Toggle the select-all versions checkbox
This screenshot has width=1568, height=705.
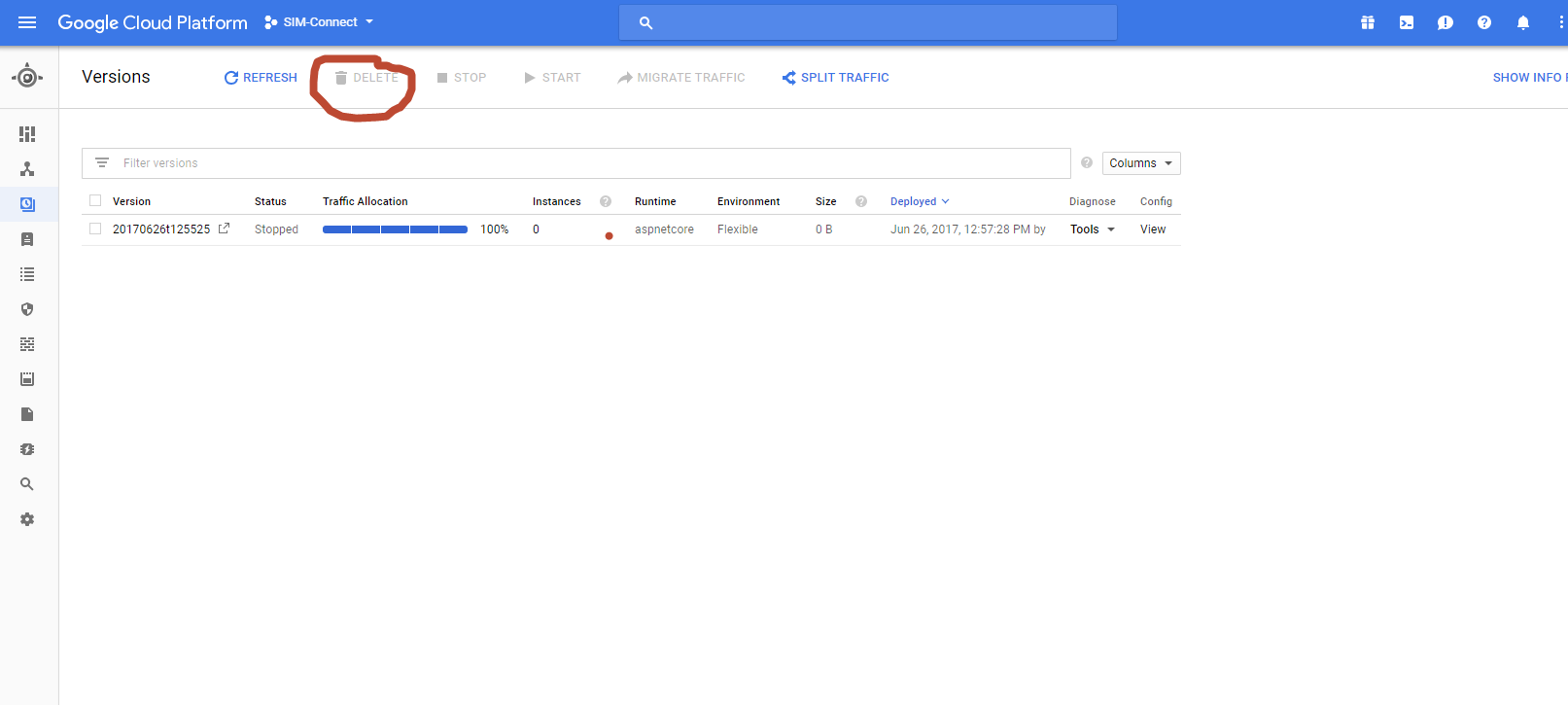click(95, 200)
